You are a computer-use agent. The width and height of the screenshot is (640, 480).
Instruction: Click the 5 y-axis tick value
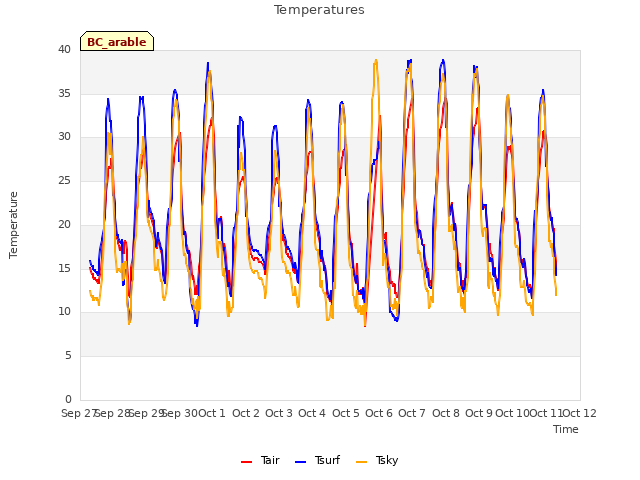coord(68,356)
